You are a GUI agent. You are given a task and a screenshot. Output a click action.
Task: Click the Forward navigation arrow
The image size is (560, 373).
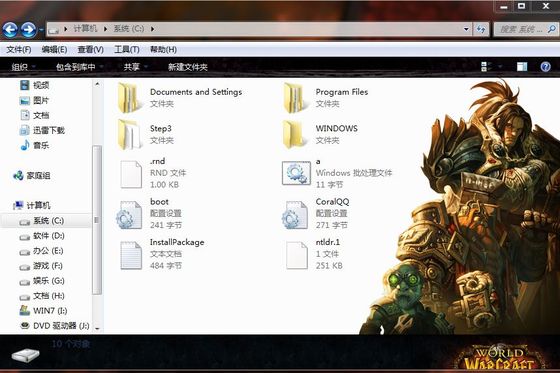(x=29, y=30)
